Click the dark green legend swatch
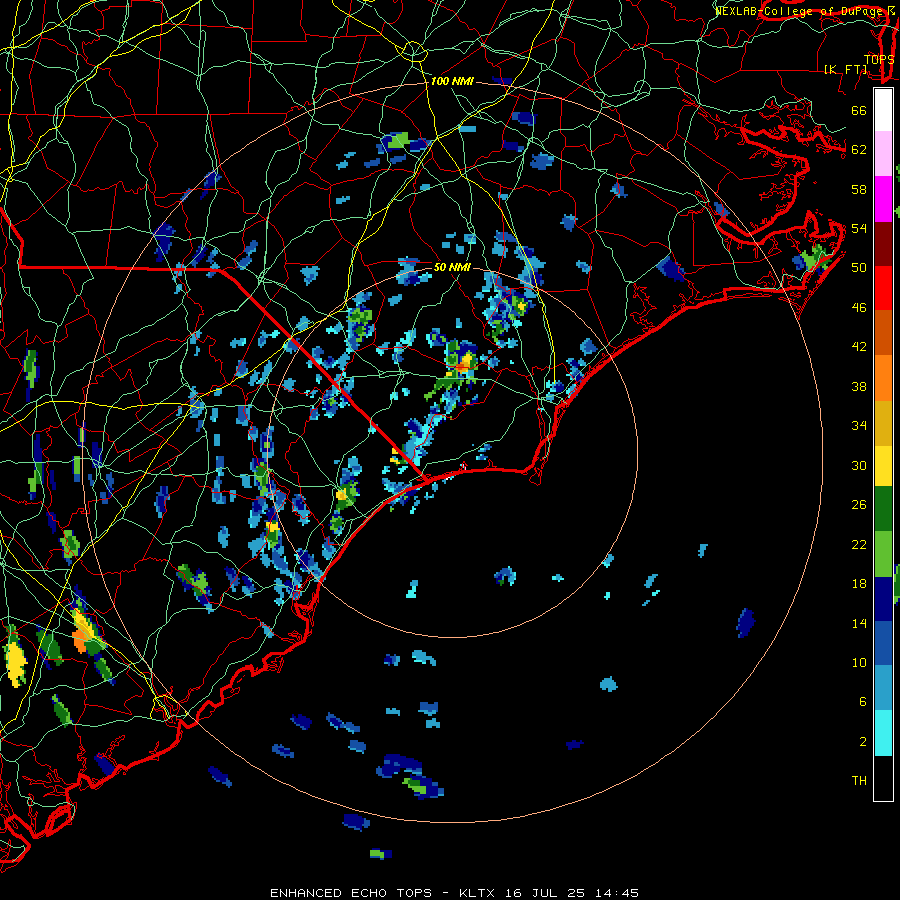Viewport: 900px width, 900px height. pyautogui.click(x=883, y=509)
